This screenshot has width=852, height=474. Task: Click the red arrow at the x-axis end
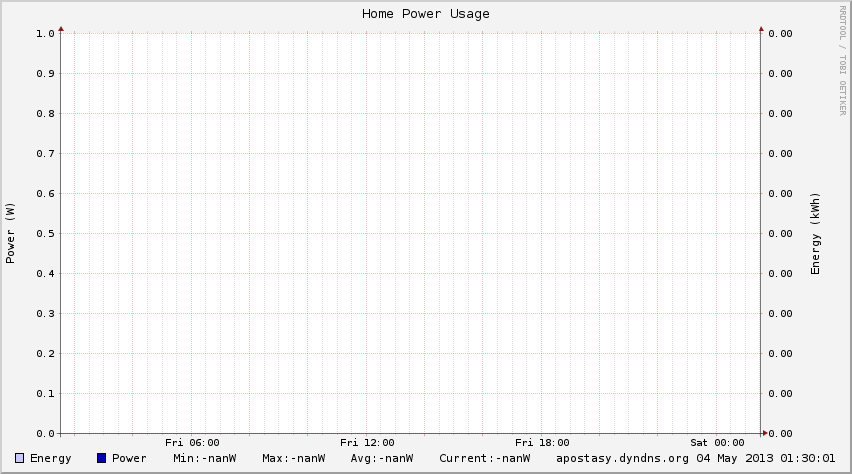[765, 433]
